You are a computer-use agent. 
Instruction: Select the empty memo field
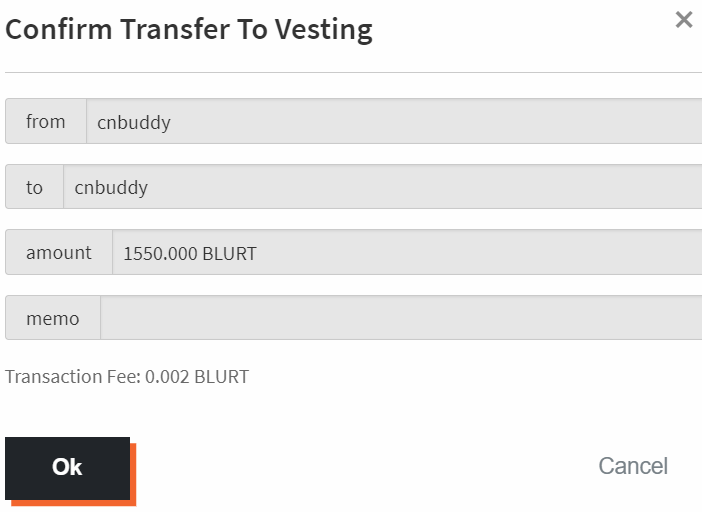pos(400,318)
